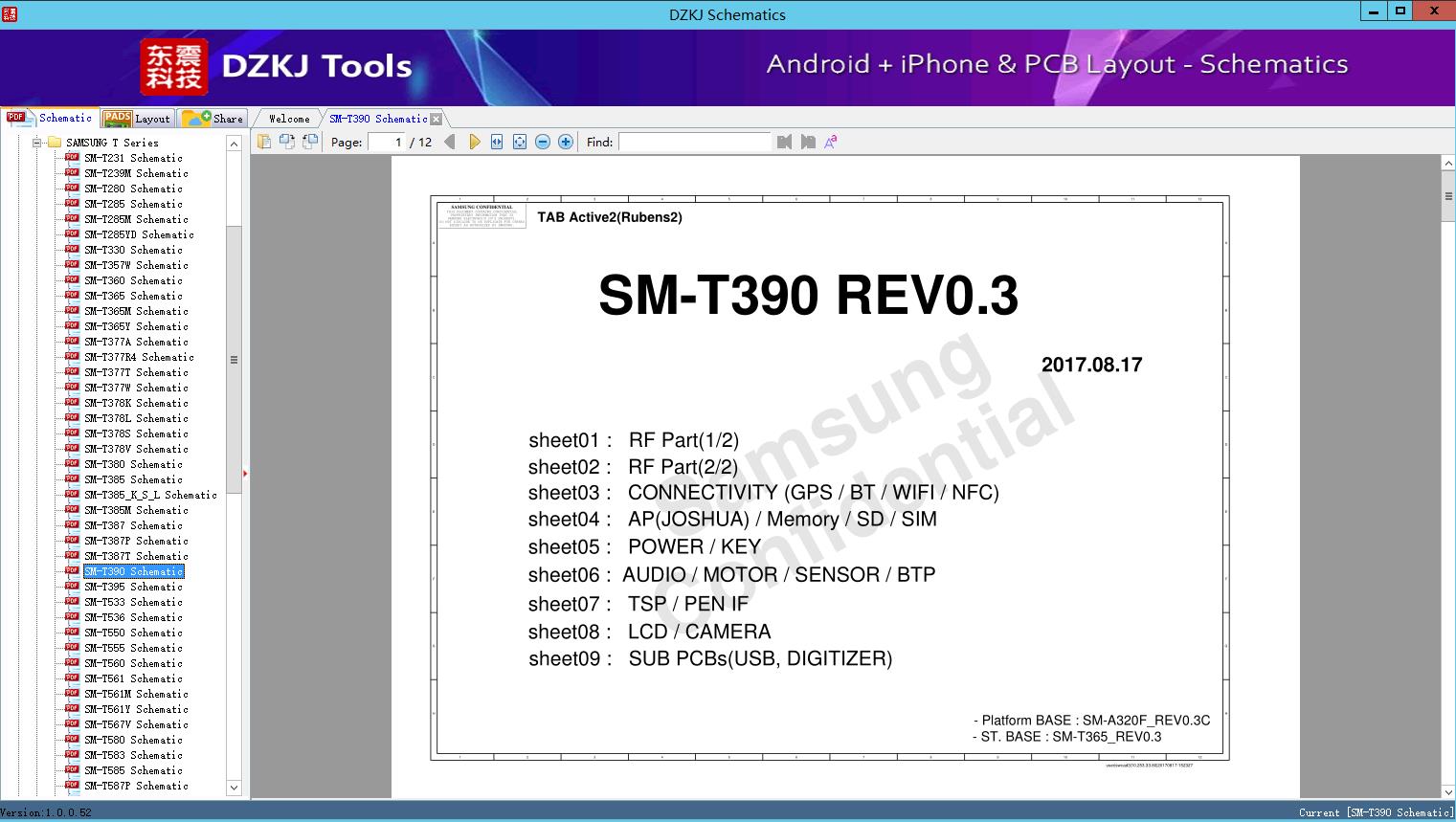Open SM-T387P Schematic in the tree

[x=136, y=541]
